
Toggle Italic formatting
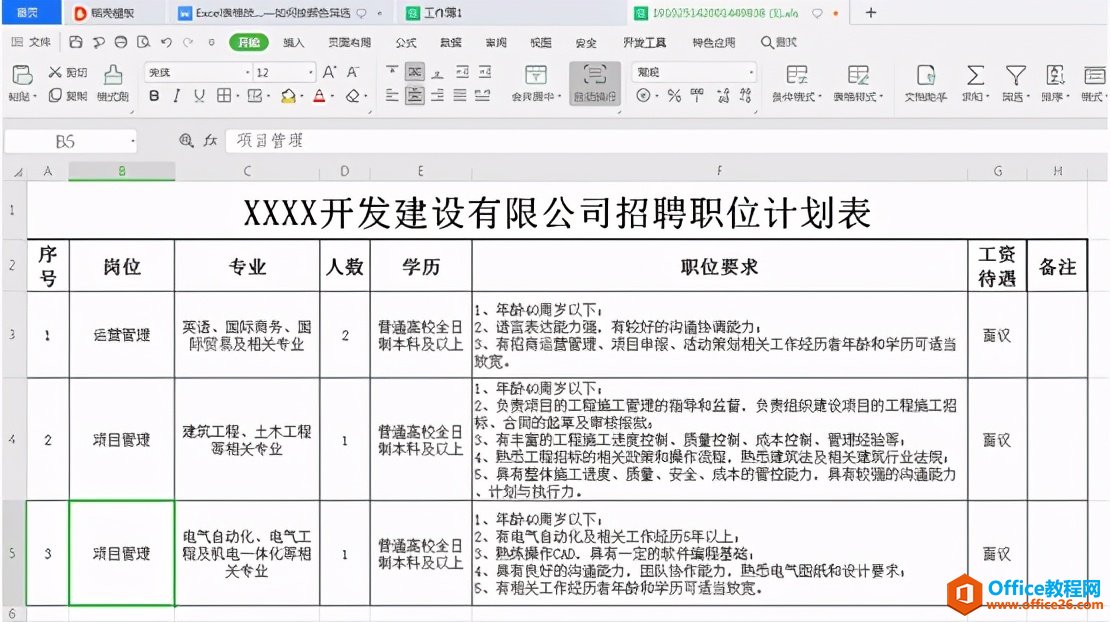click(x=176, y=96)
